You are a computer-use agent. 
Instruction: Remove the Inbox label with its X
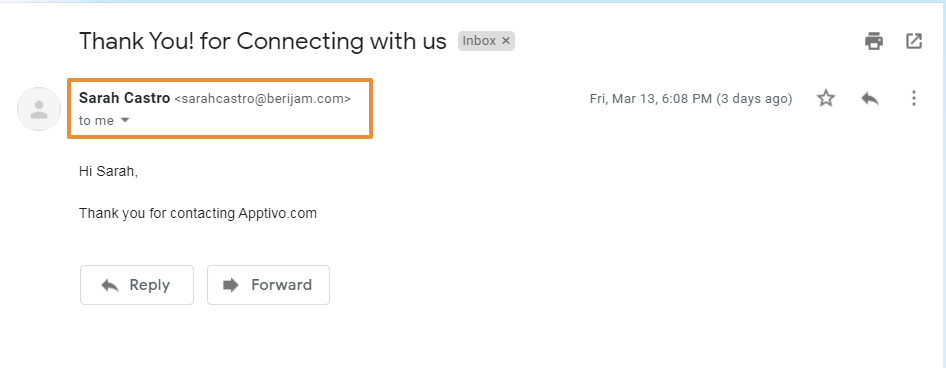[x=506, y=41]
